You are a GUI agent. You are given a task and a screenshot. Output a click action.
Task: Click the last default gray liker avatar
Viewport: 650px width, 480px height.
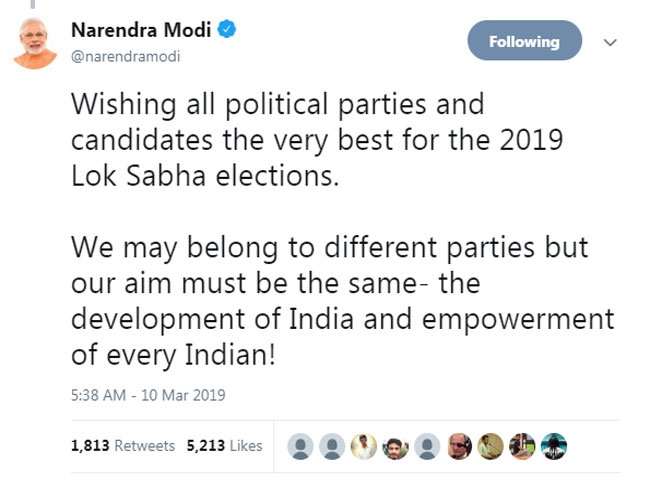point(428,446)
